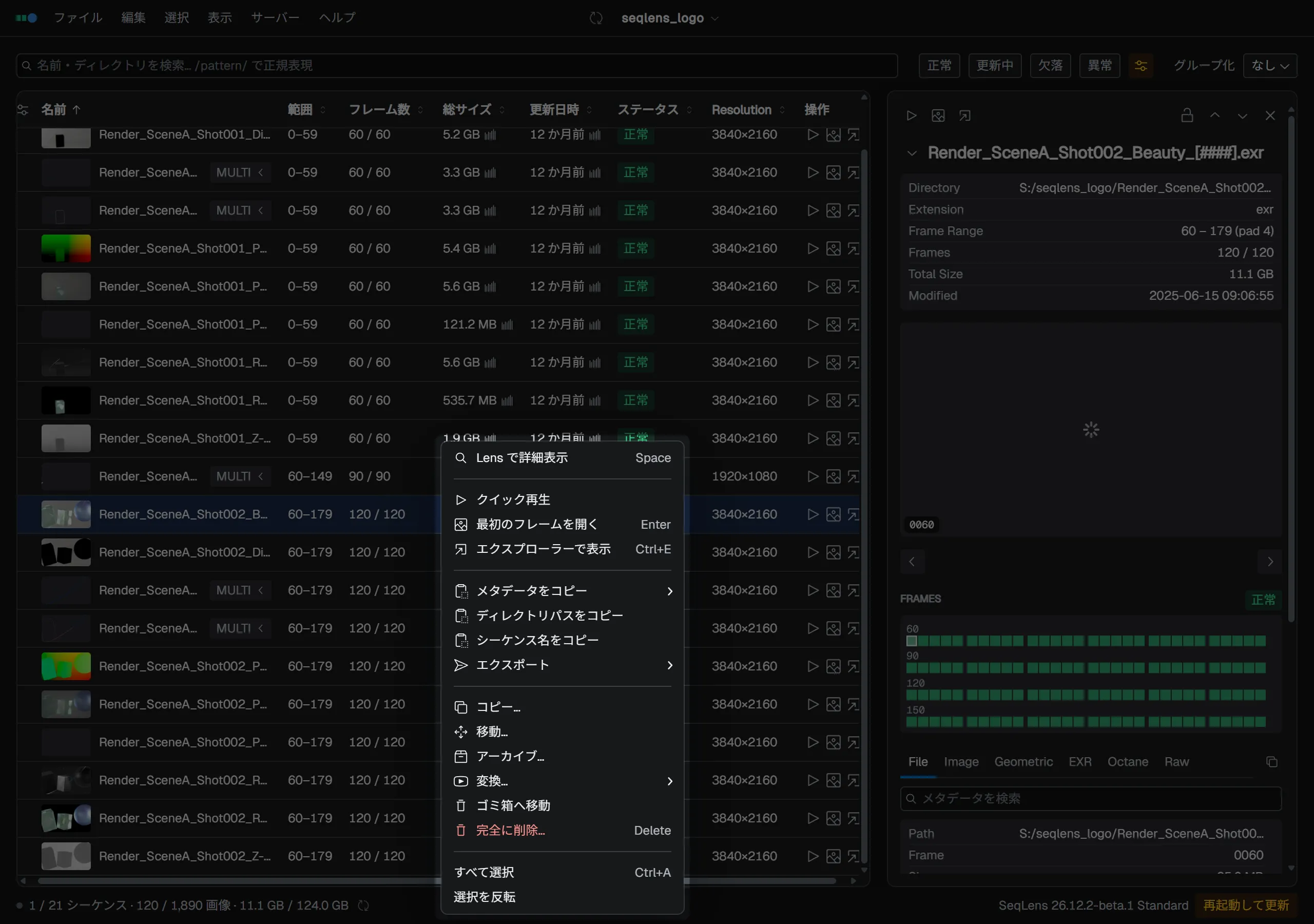Click アーカイブ in context menu
Image resolution: width=1314 pixels, height=924 pixels.
(x=562, y=756)
